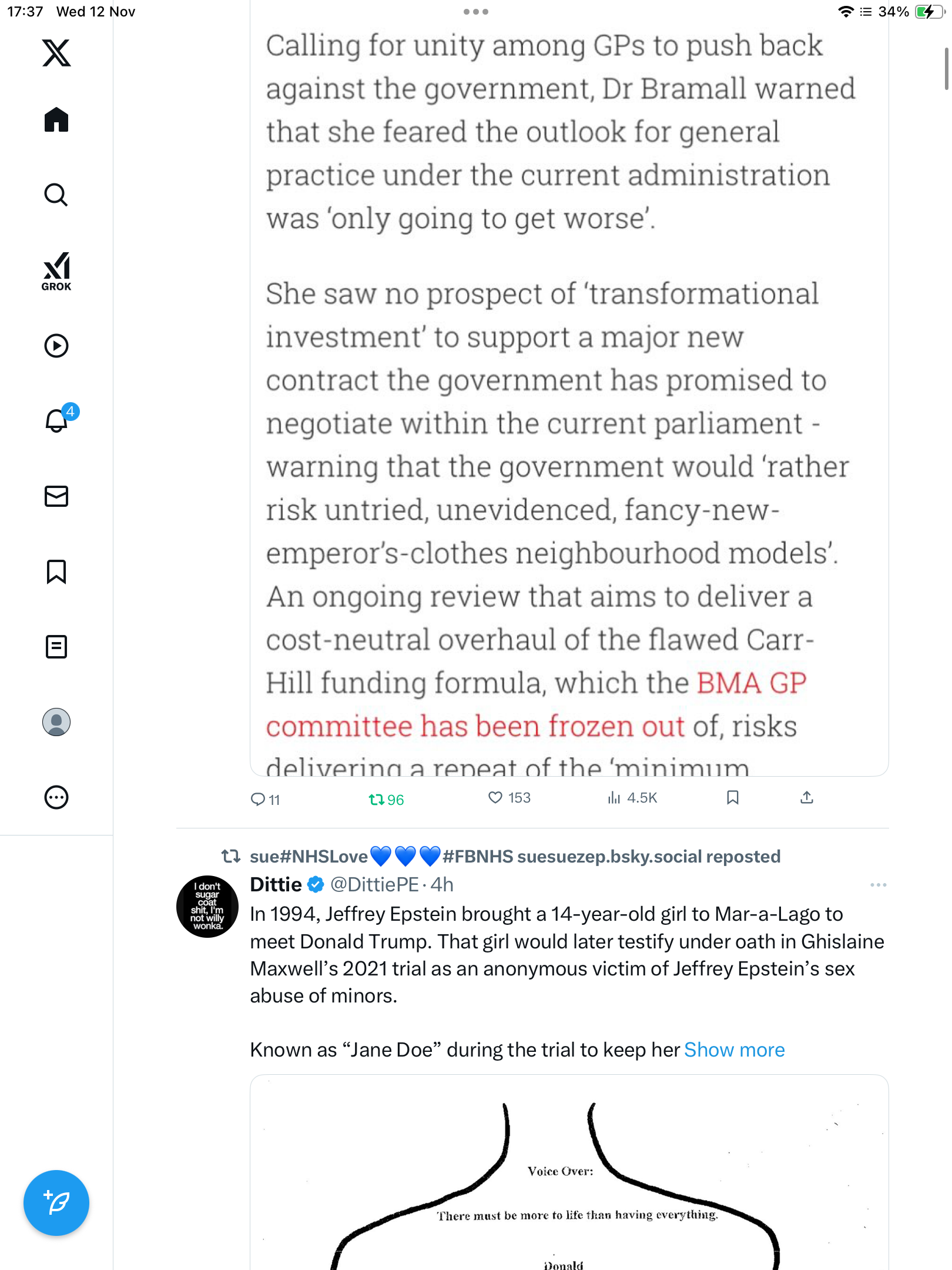Open more options for Dittie's post
952x1270 pixels.
click(x=878, y=885)
